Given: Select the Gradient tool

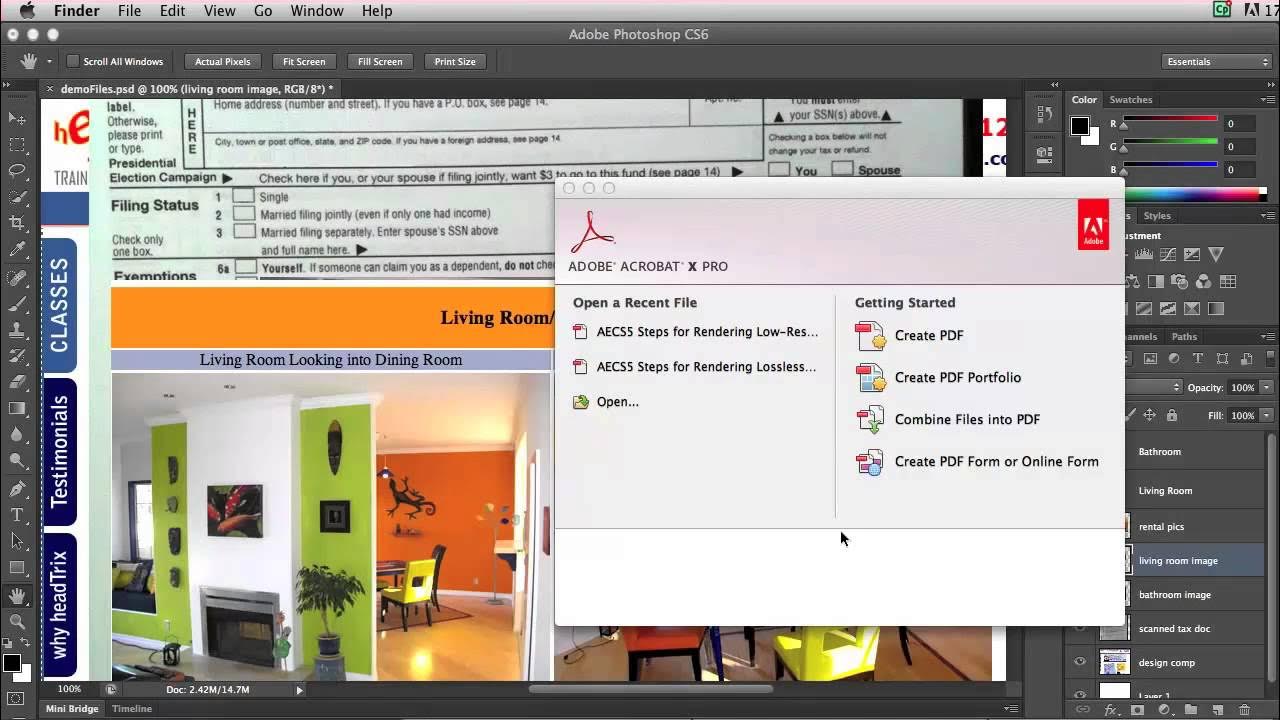Looking at the screenshot, I should [17, 408].
